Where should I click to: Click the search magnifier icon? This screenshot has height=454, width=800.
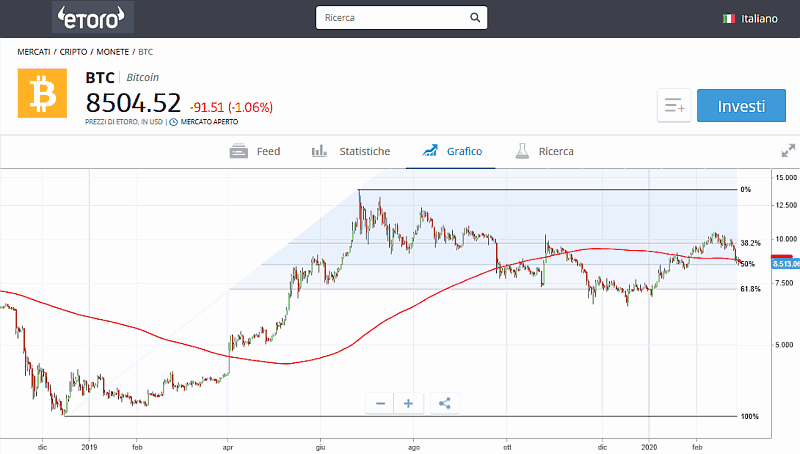(x=475, y=18)
